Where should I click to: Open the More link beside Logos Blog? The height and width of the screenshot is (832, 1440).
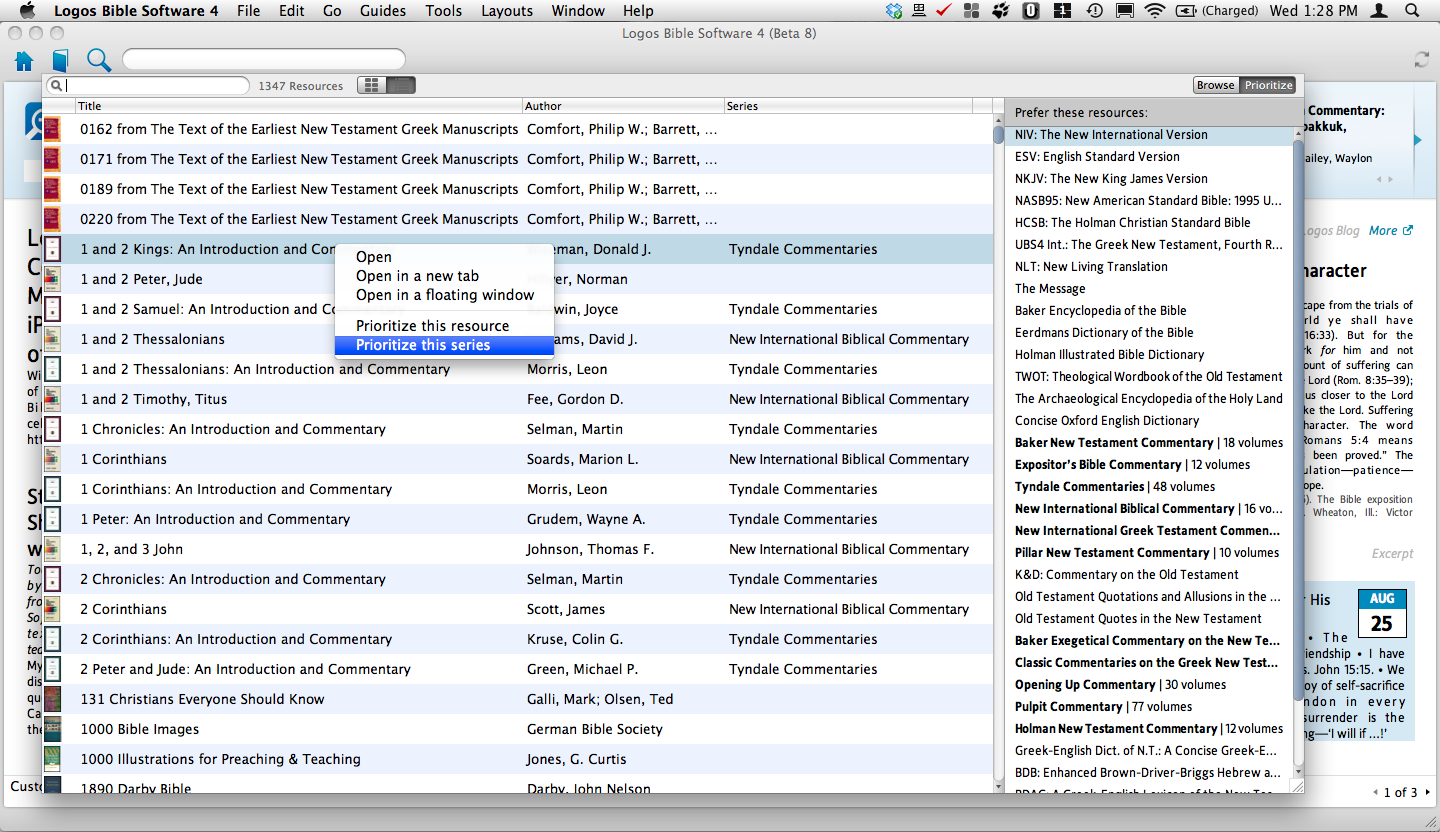coord(1390,230)
